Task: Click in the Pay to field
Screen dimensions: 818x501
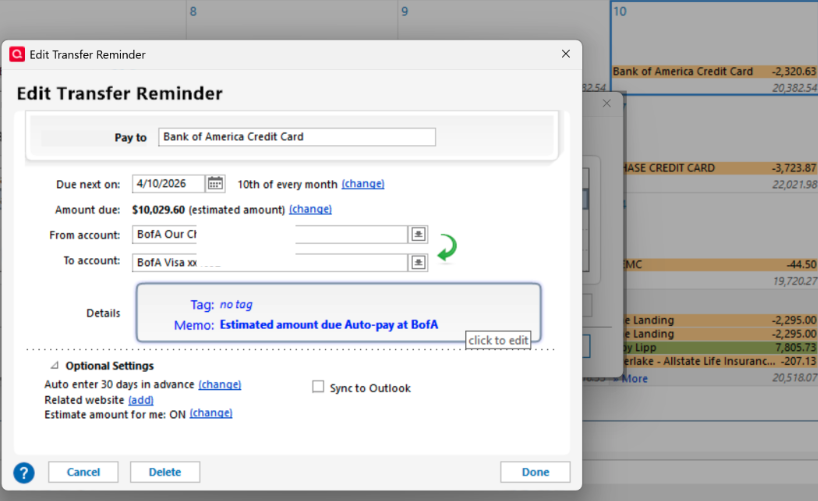Action: coord(297,137)
